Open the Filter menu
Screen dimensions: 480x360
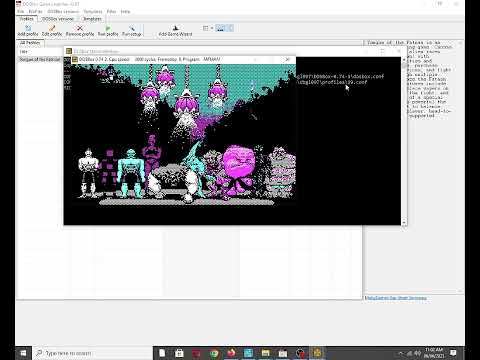(x=111, y=11)
